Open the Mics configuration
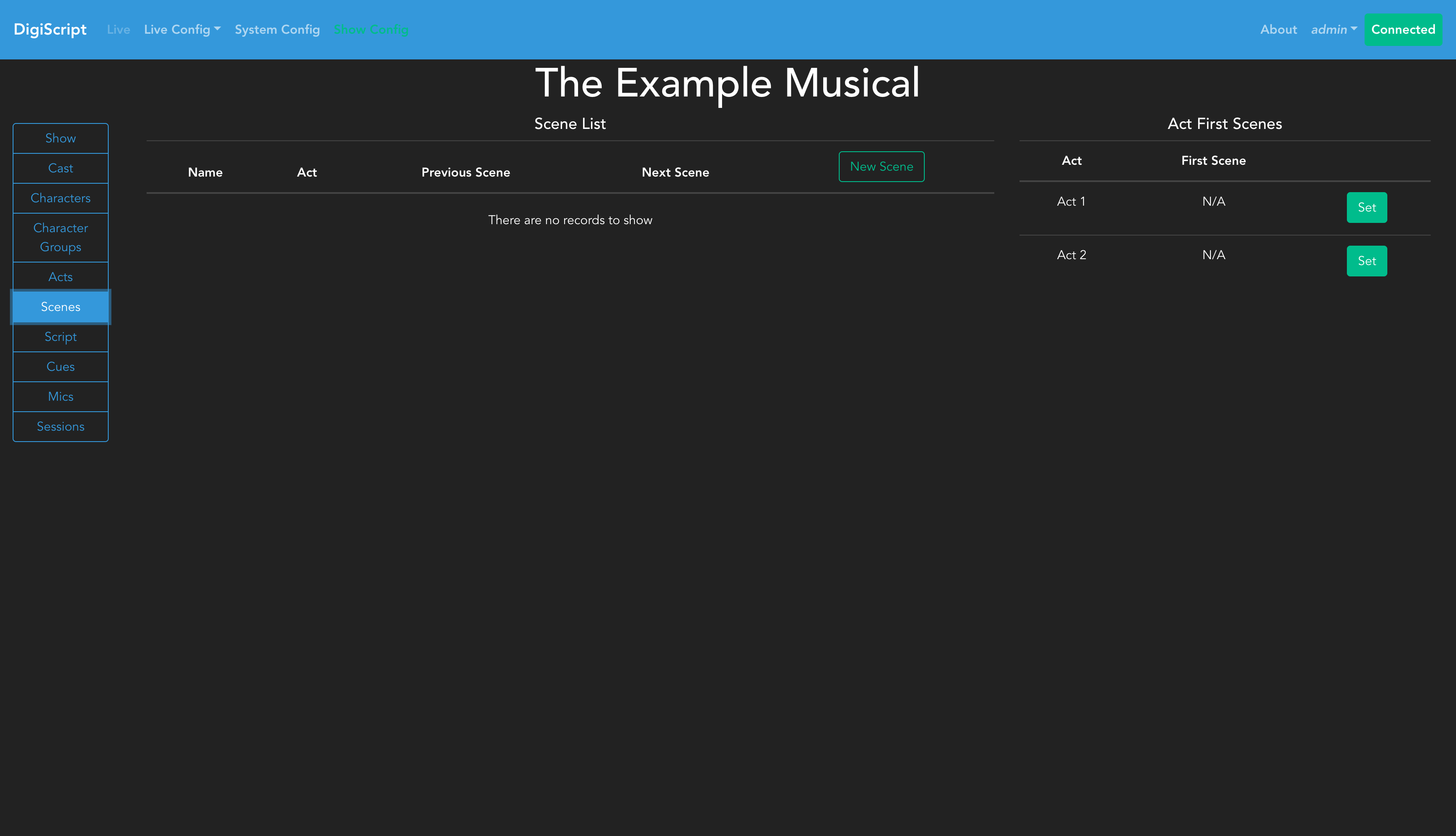Viewport: 1456px width, 836px height. [x=60, y=396]
